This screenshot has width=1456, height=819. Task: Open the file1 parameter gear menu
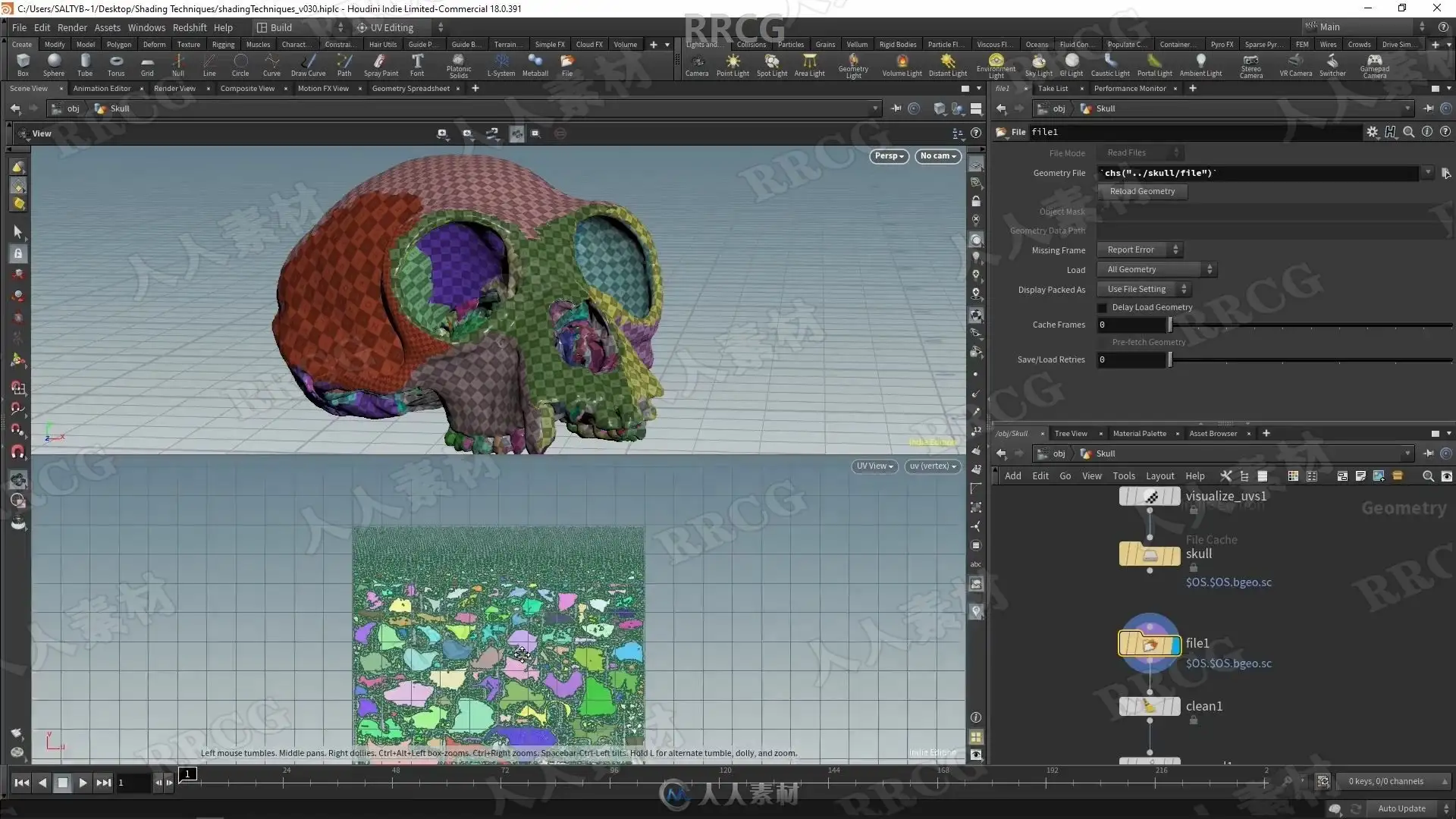[x=1372, y=132]
